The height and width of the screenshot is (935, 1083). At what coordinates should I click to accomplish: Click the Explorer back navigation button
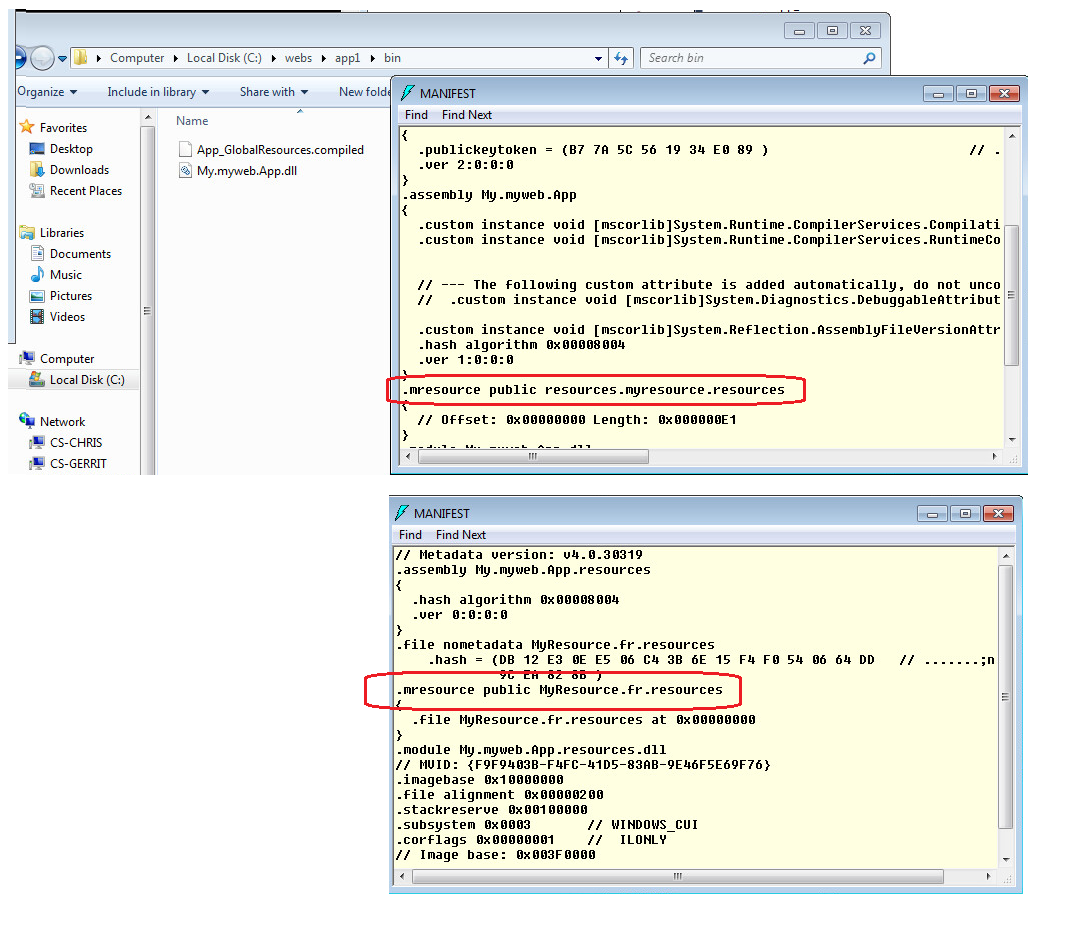click(x=19, y=58)
